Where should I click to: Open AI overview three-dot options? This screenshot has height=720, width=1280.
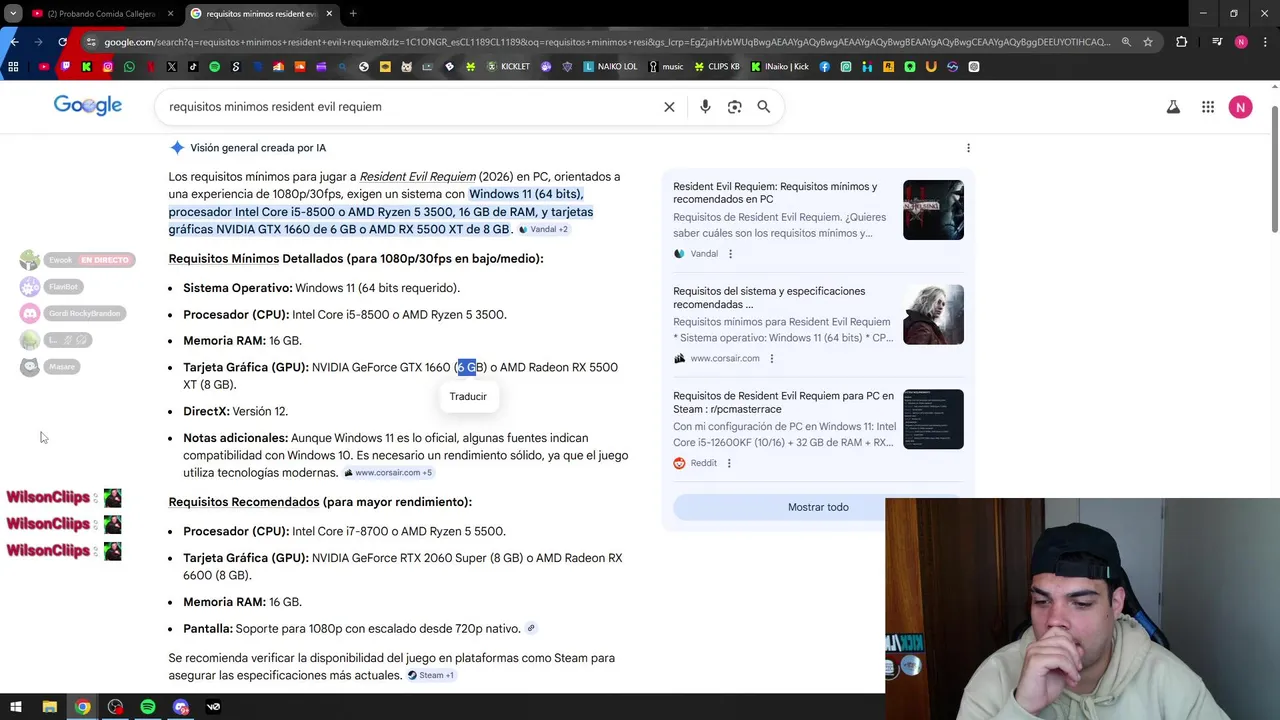tap(968, 148)
